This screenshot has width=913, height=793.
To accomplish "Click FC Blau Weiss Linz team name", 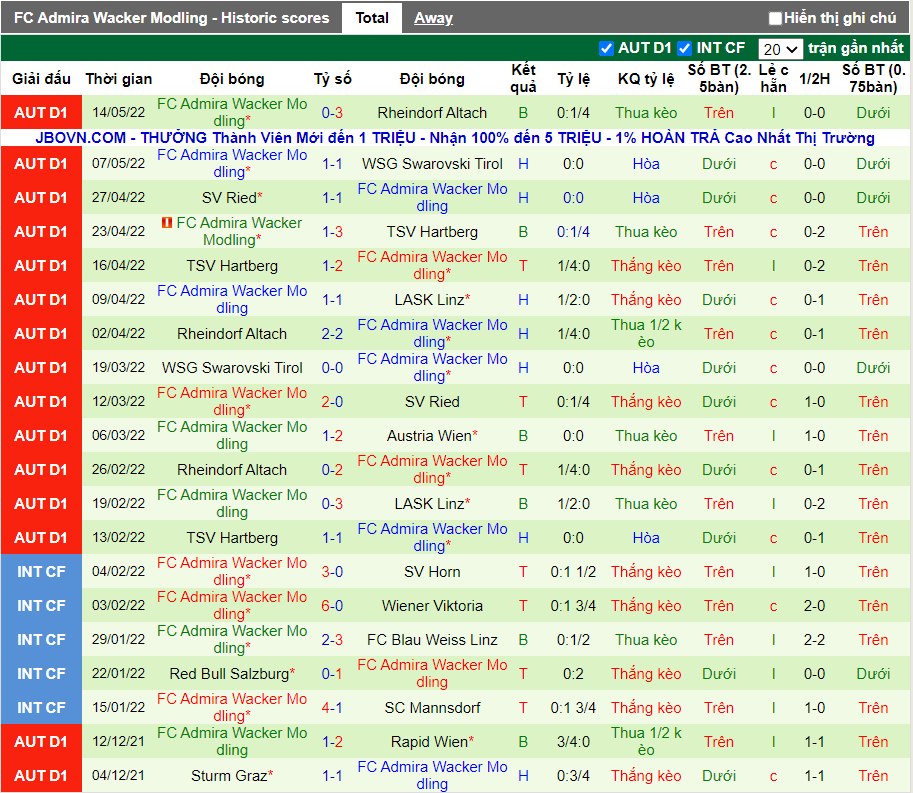I will tap(432, 640).
